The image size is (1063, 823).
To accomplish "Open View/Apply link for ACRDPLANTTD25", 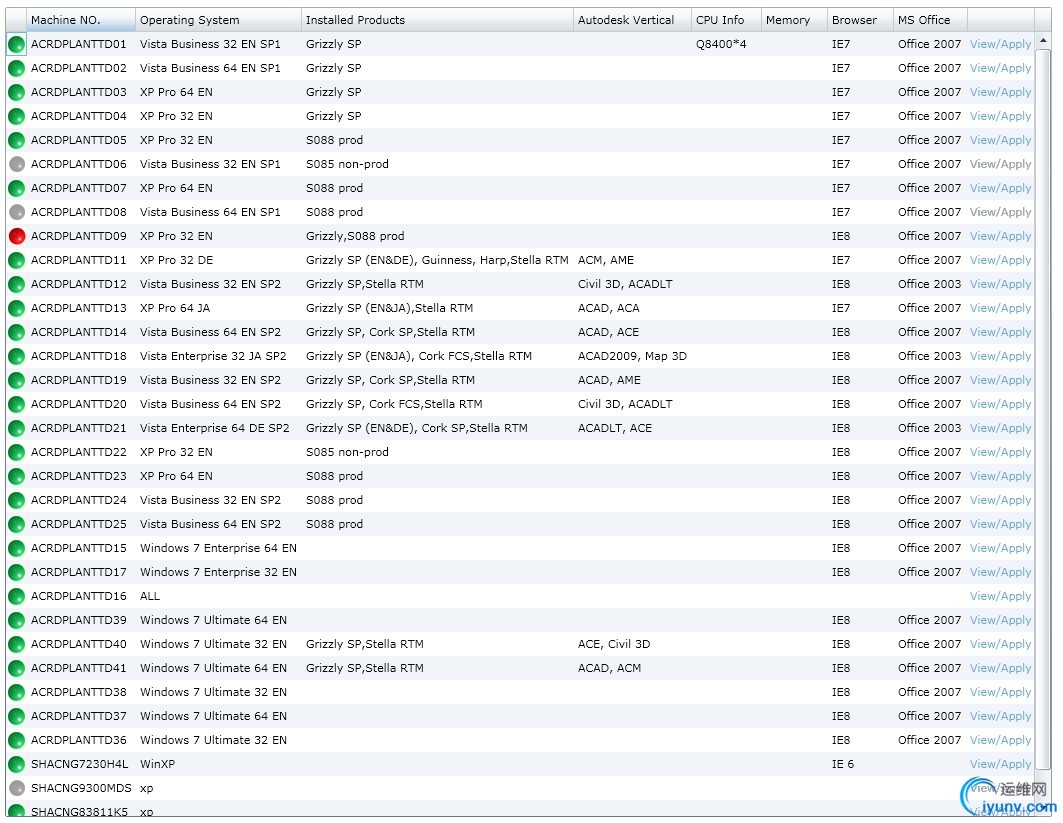I will pyautogui.click(x=1000, y=524).
